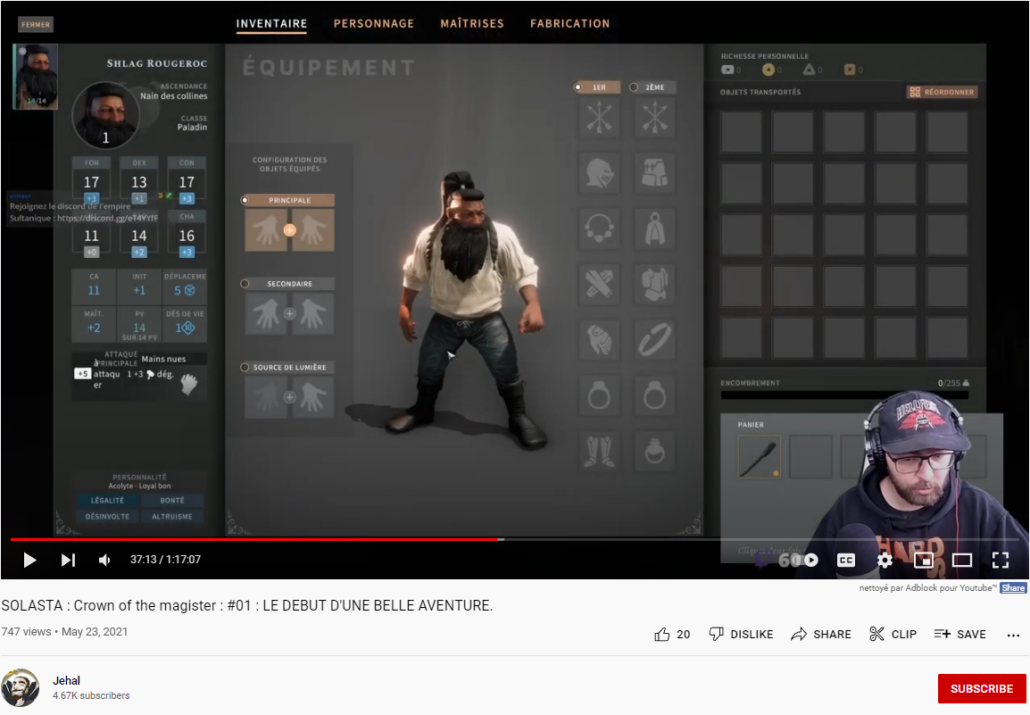Select the backpack equipment slot
1030x715 pixels.
pos(655,173)
